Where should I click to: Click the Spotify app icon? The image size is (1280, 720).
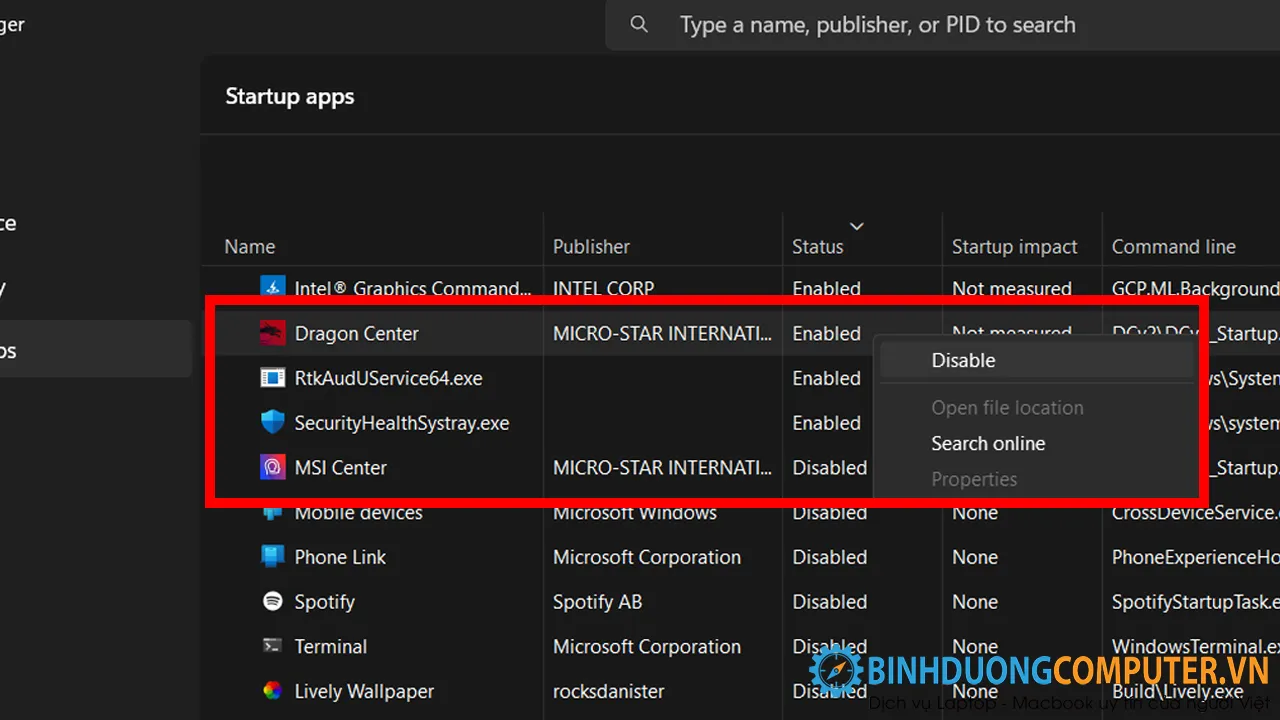pyautogui.click(x=273, y=601)
